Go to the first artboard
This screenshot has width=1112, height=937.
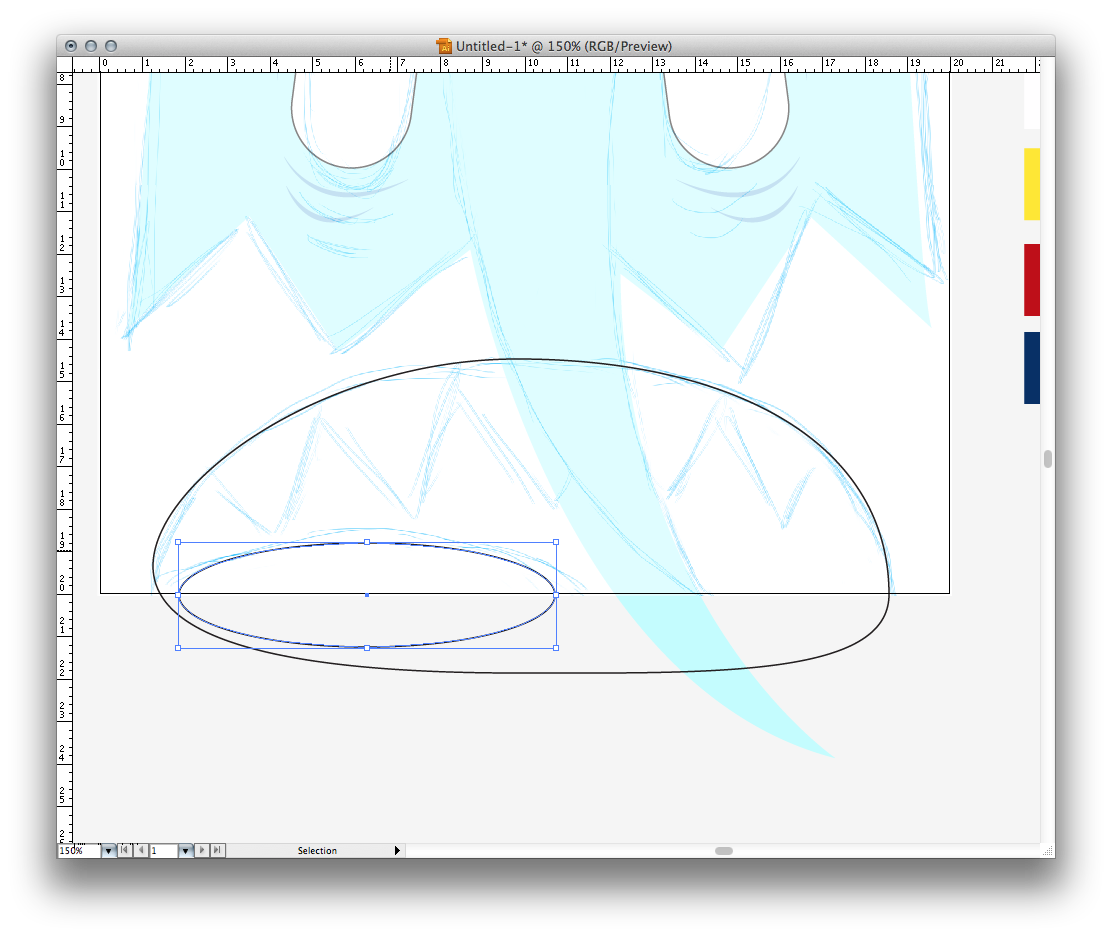(124, 850)
